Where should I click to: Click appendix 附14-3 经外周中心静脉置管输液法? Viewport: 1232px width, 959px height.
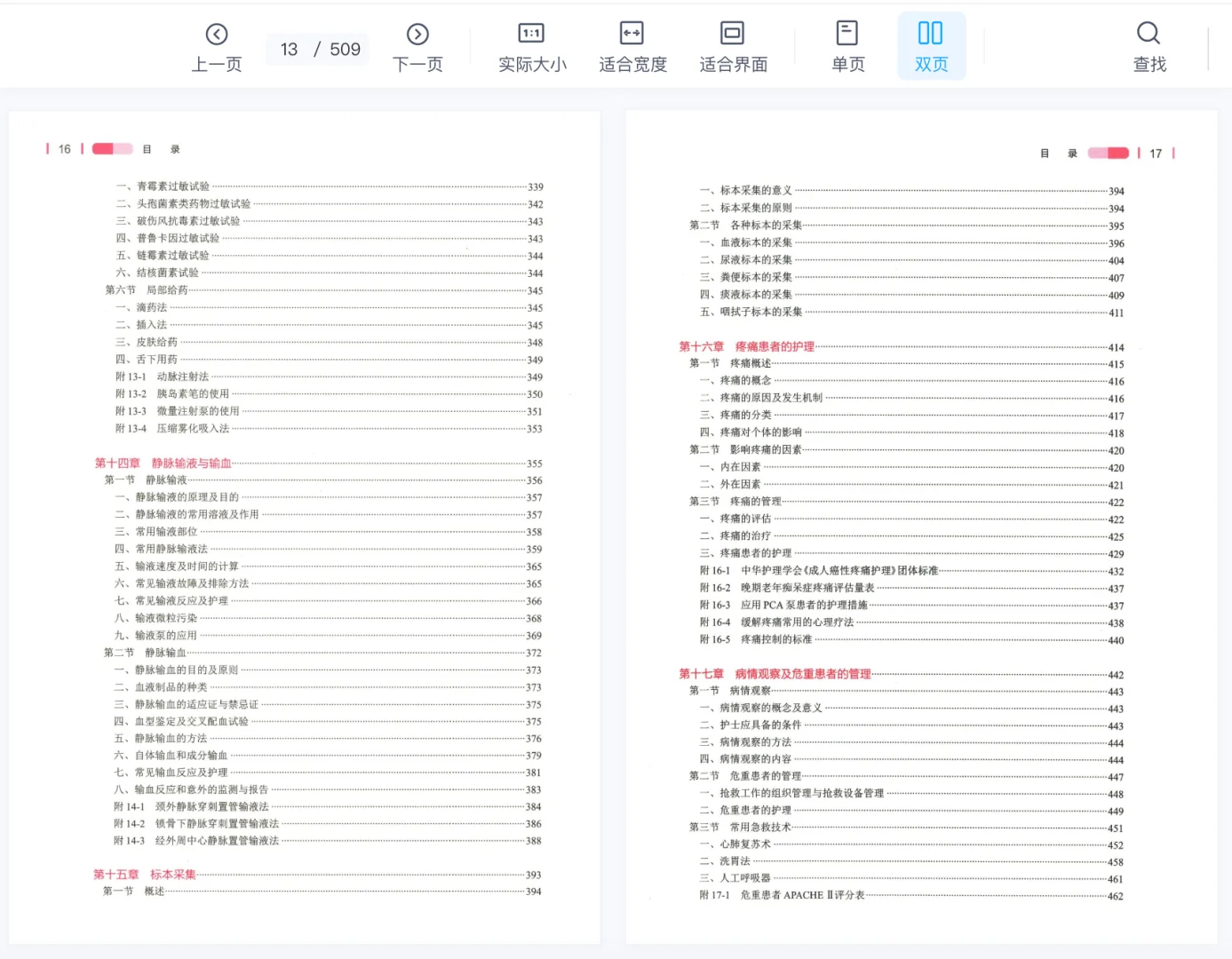coord(196,841)
